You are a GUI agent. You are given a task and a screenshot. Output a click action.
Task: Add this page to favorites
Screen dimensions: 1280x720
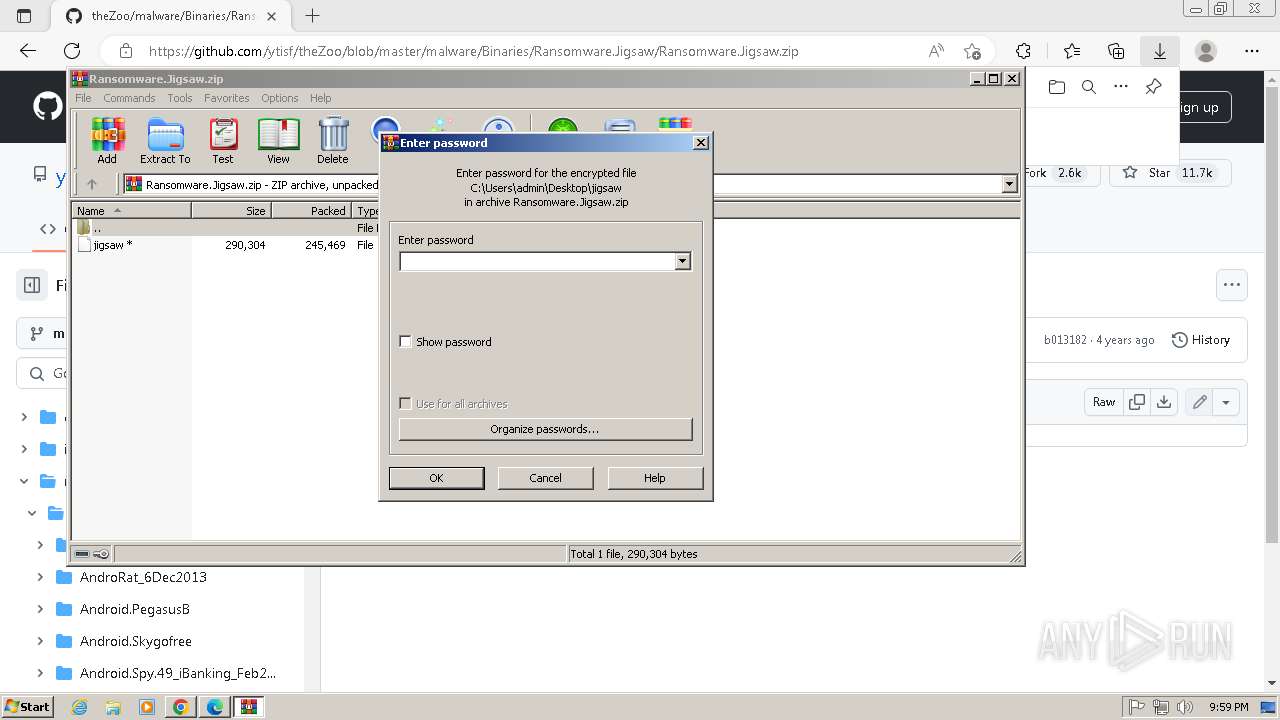point(972,51)
